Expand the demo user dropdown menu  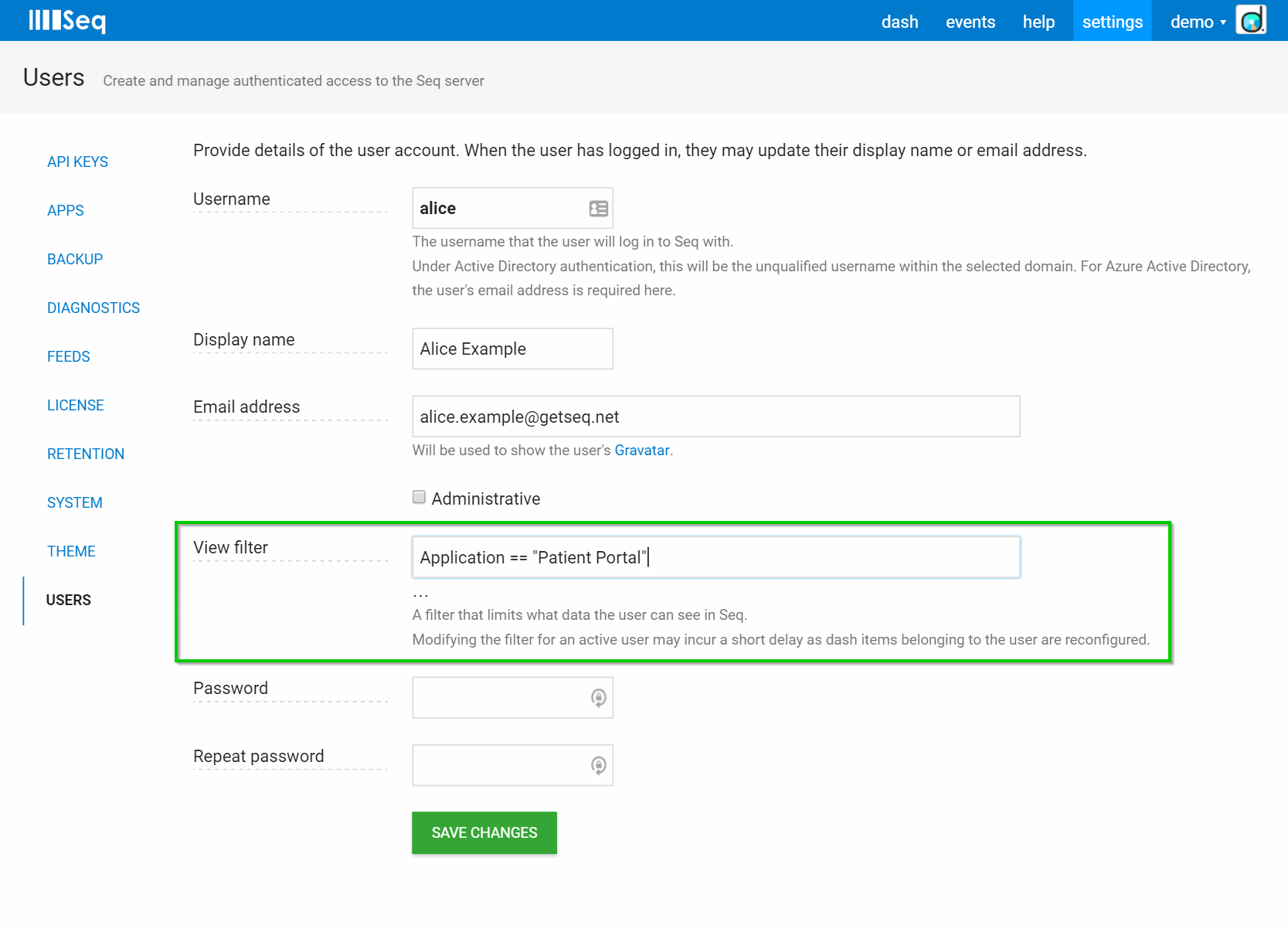pyautogui.click(x=1198, y=22)
